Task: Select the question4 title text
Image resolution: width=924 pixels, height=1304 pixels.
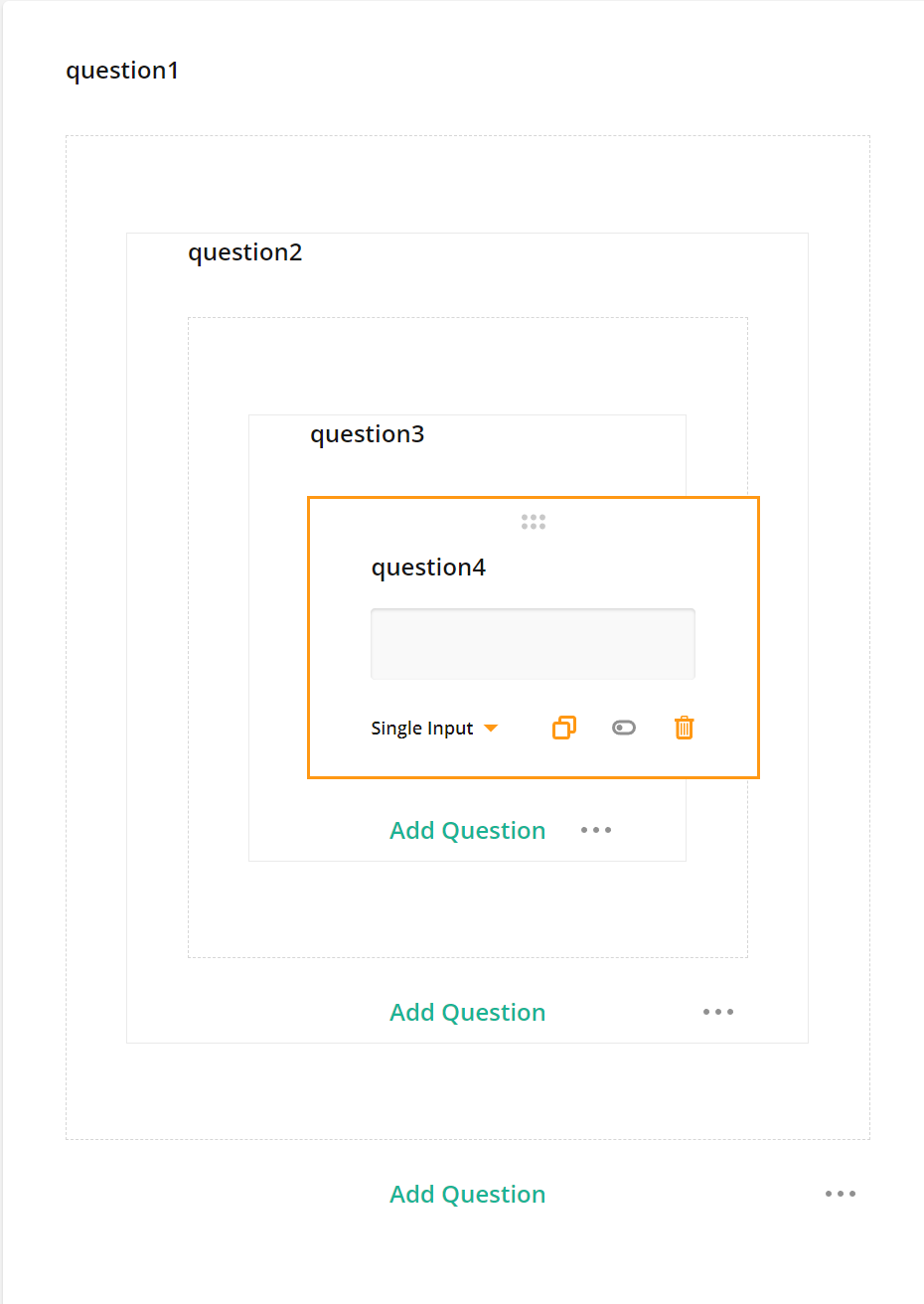Action: 428,567
